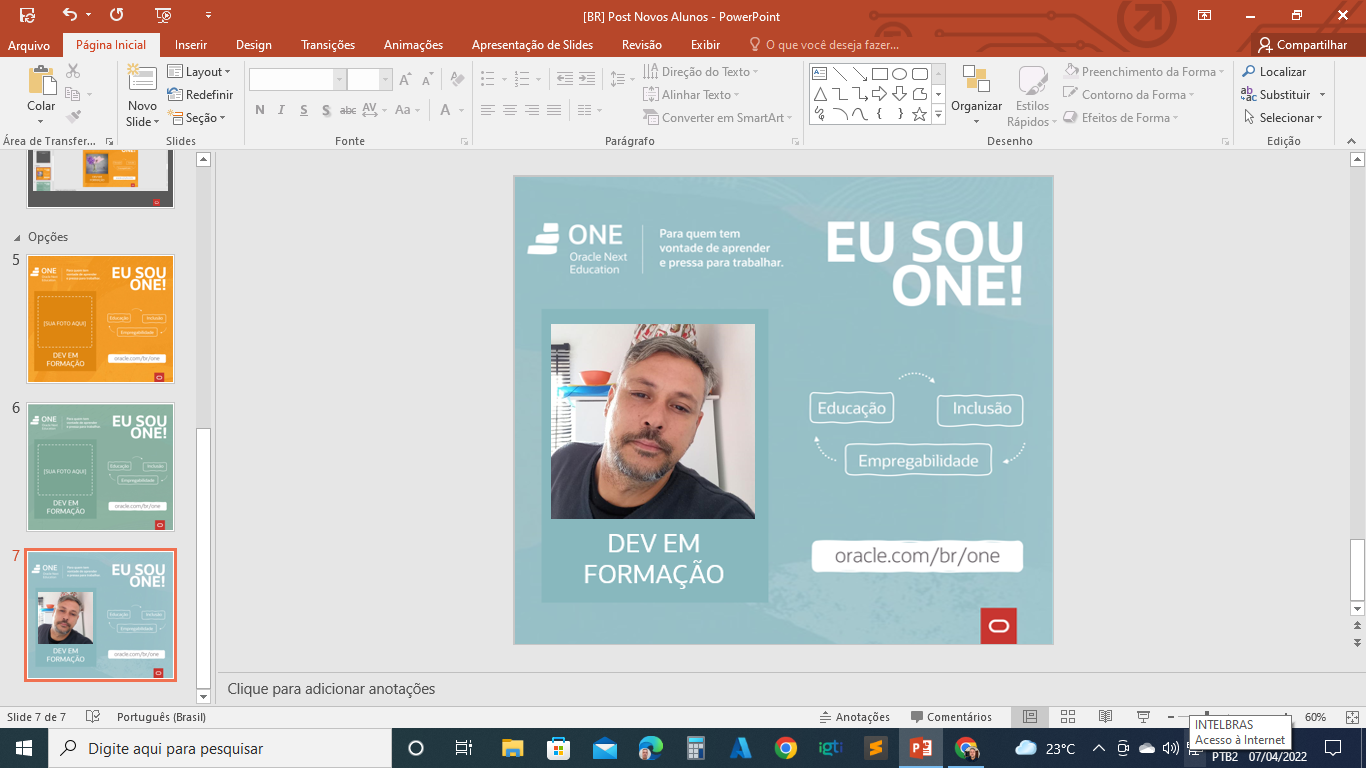Image resolution: width=1366 pixels, height=768 pixels.
Task: Clear all formatting icon
Action: [457, 79]
